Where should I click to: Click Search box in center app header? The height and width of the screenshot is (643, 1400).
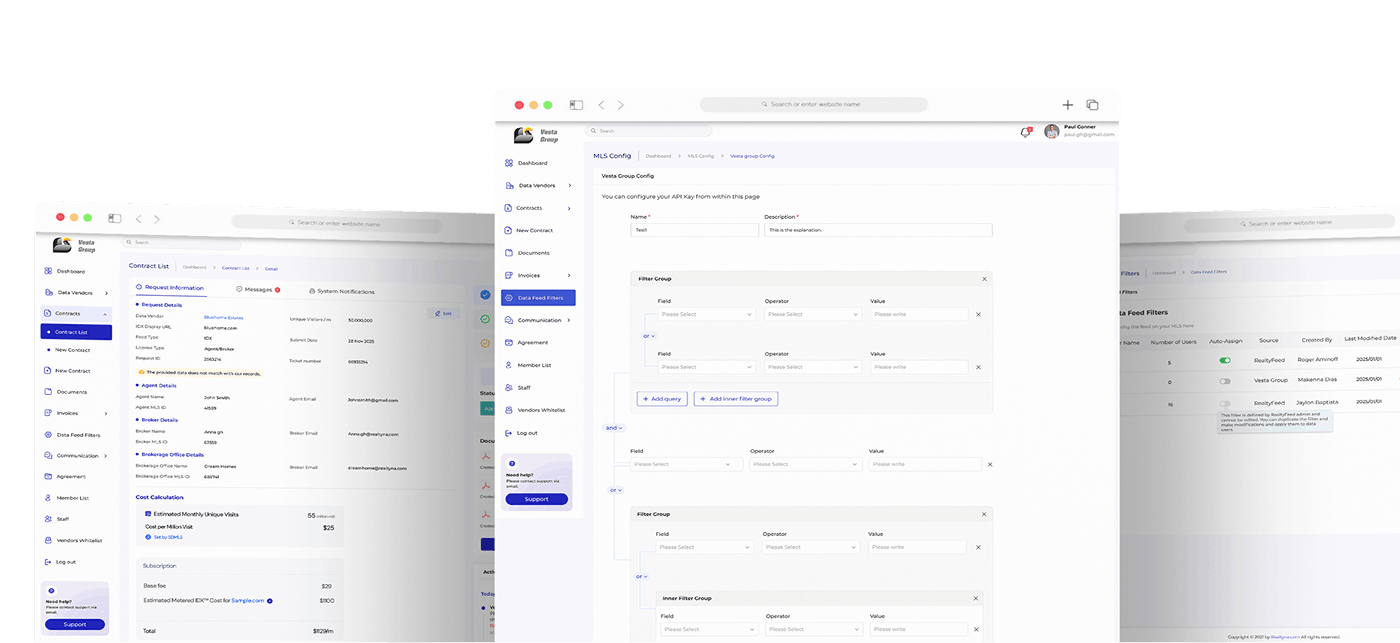(648, 131)
